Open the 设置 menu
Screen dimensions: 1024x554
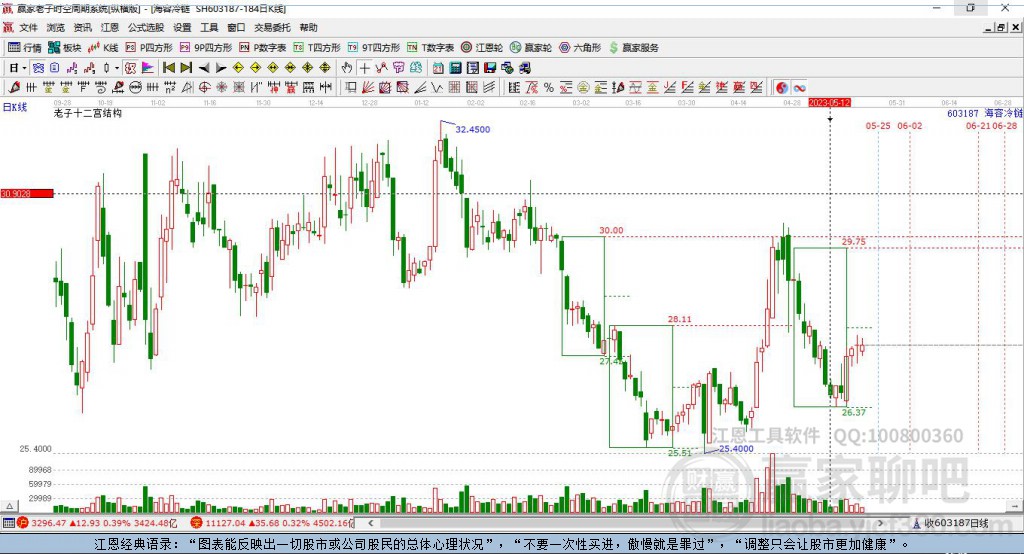[182, 27]
